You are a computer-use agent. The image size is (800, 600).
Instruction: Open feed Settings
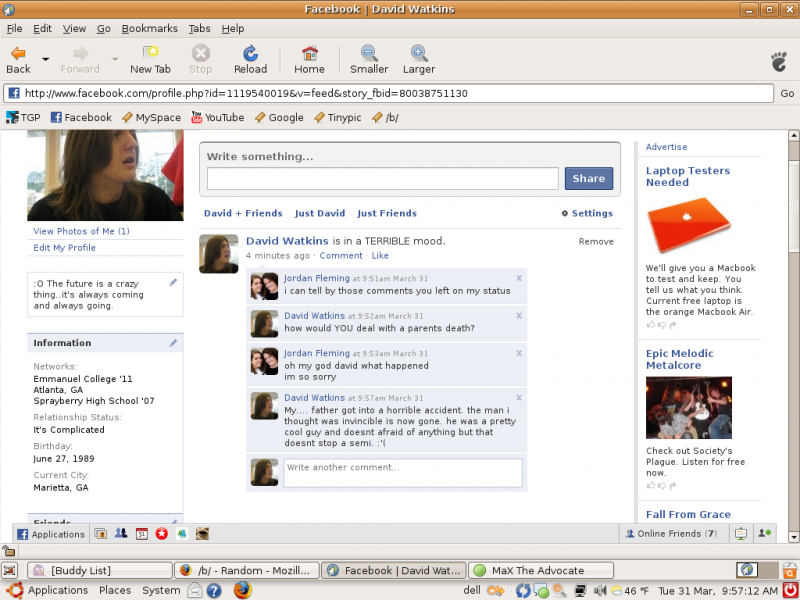point(587,213)
